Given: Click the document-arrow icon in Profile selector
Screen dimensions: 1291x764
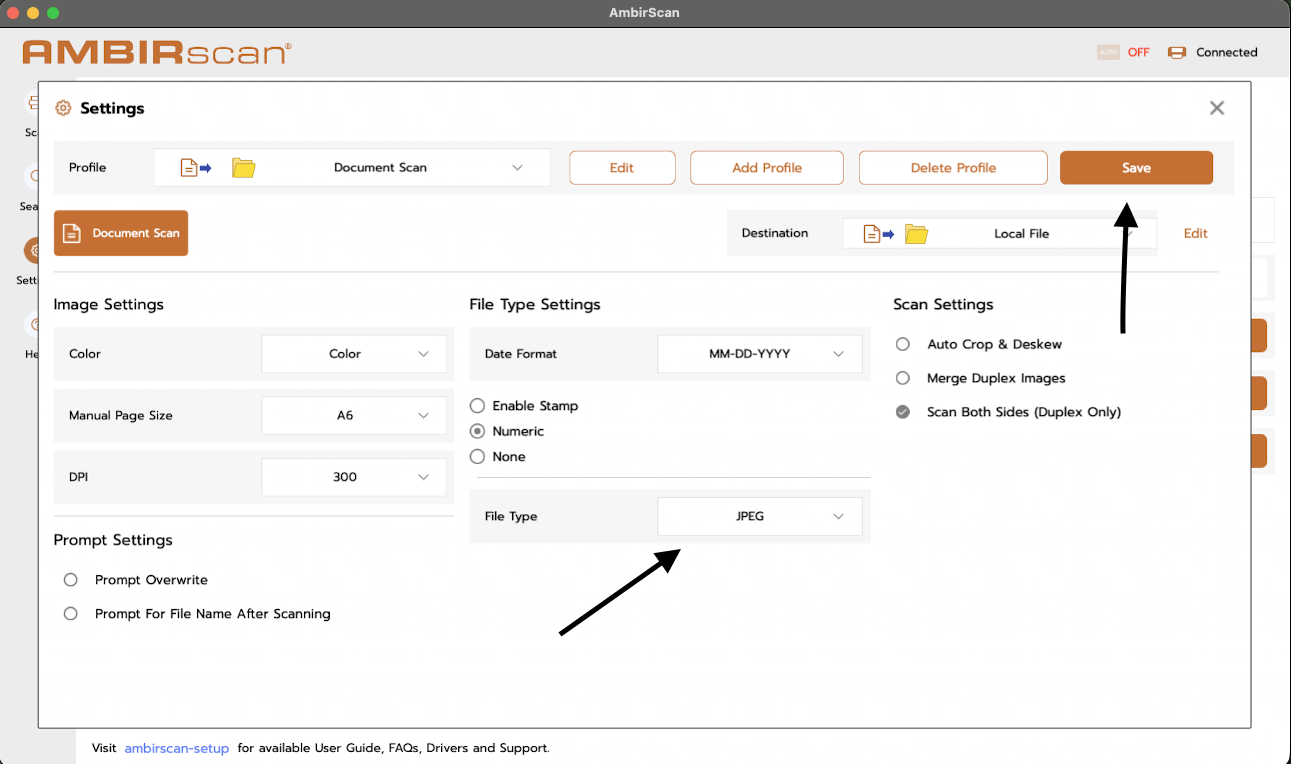Looking at the screenshot, I should pos(196,168).
